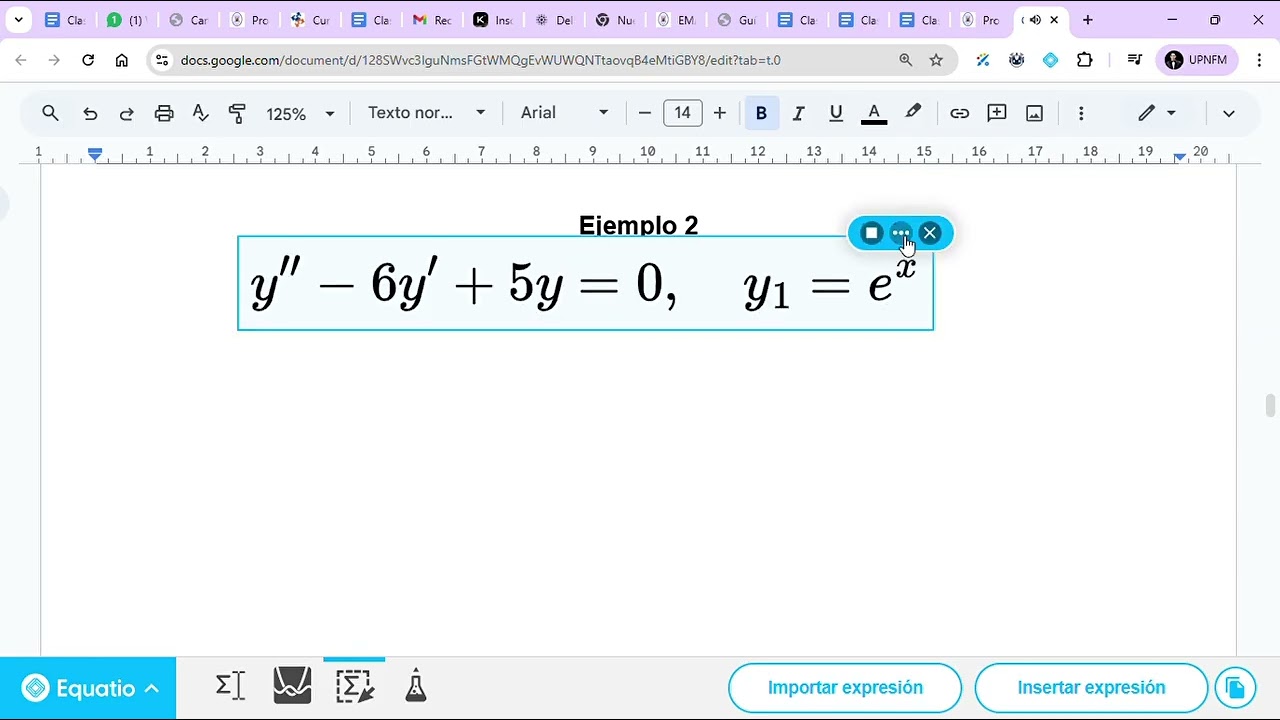Decrease the font size
This screenshot has width=1280, height=720.
point(645,113)
